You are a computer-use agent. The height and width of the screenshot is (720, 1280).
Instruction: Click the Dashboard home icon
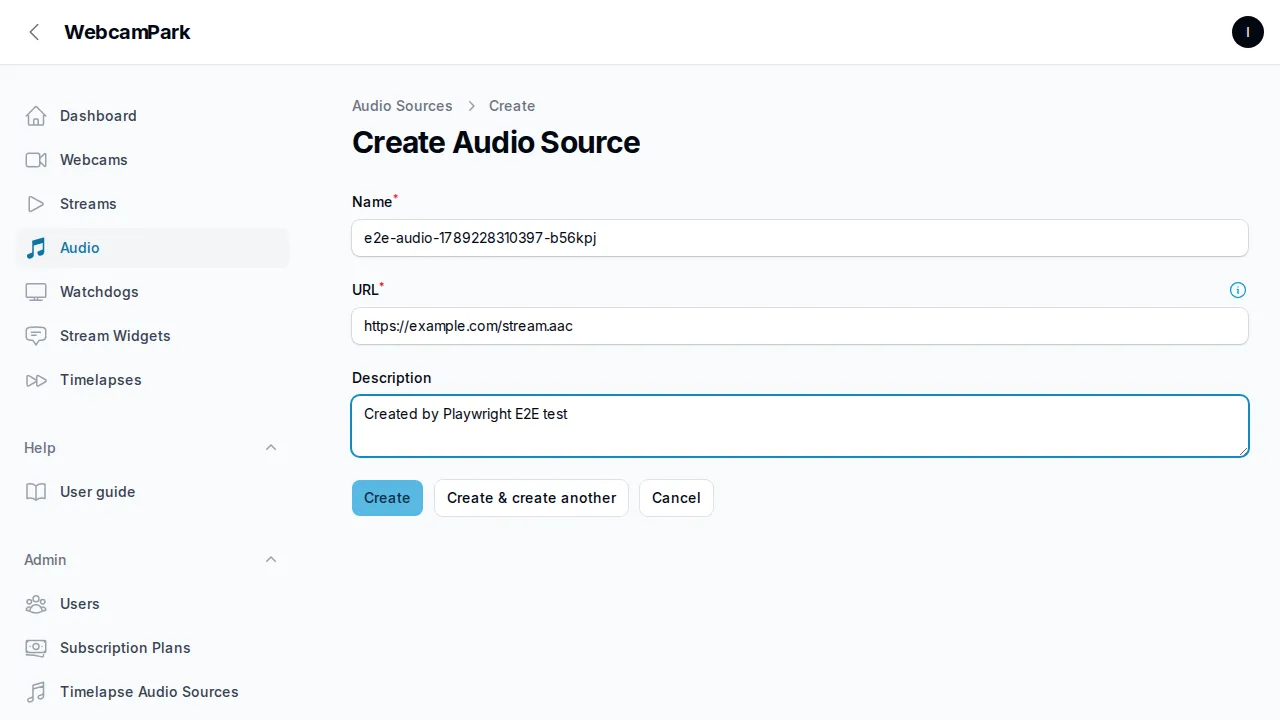(36, 116)
